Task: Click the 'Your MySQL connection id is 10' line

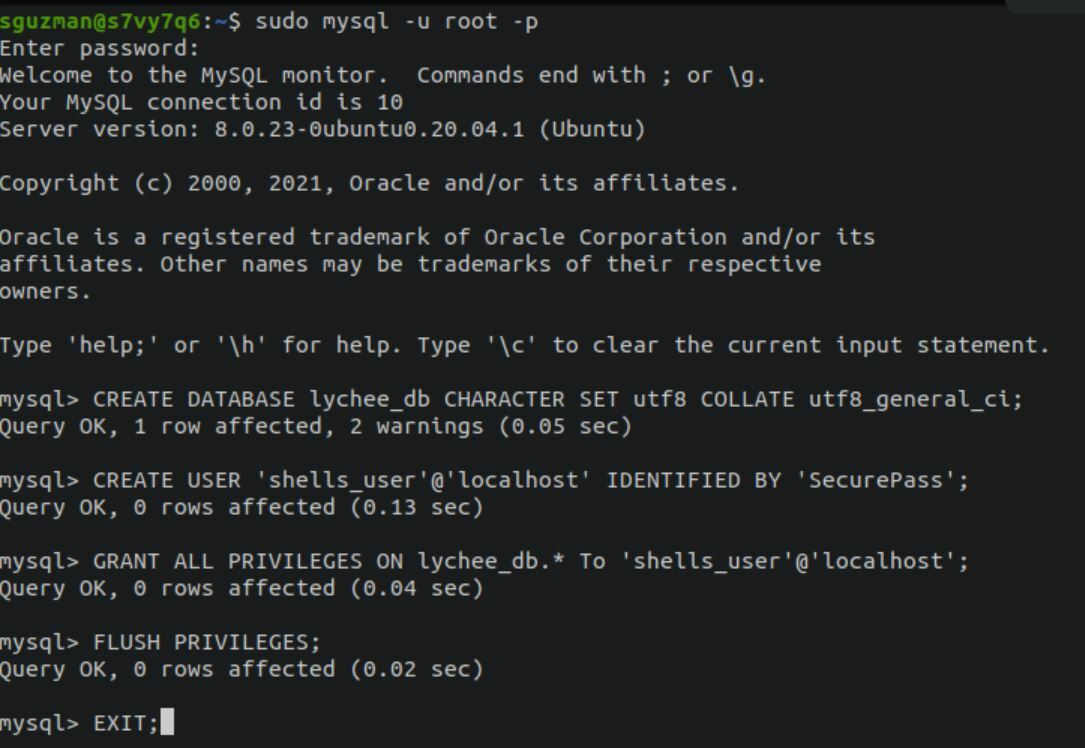Action: tap(201, 102)
